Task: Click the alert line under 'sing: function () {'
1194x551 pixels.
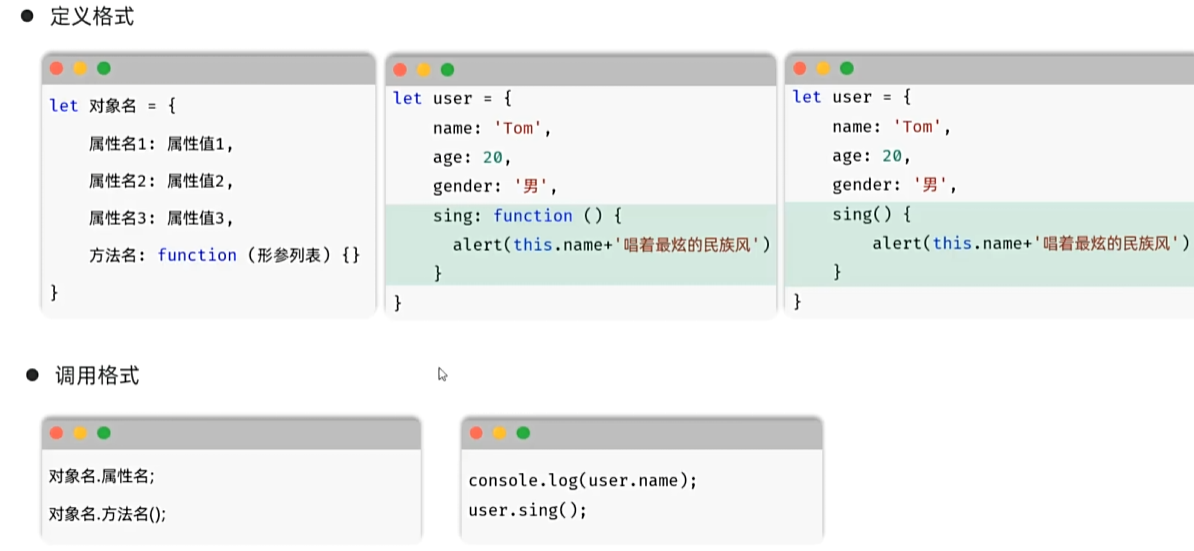Action: pos(613,245)
